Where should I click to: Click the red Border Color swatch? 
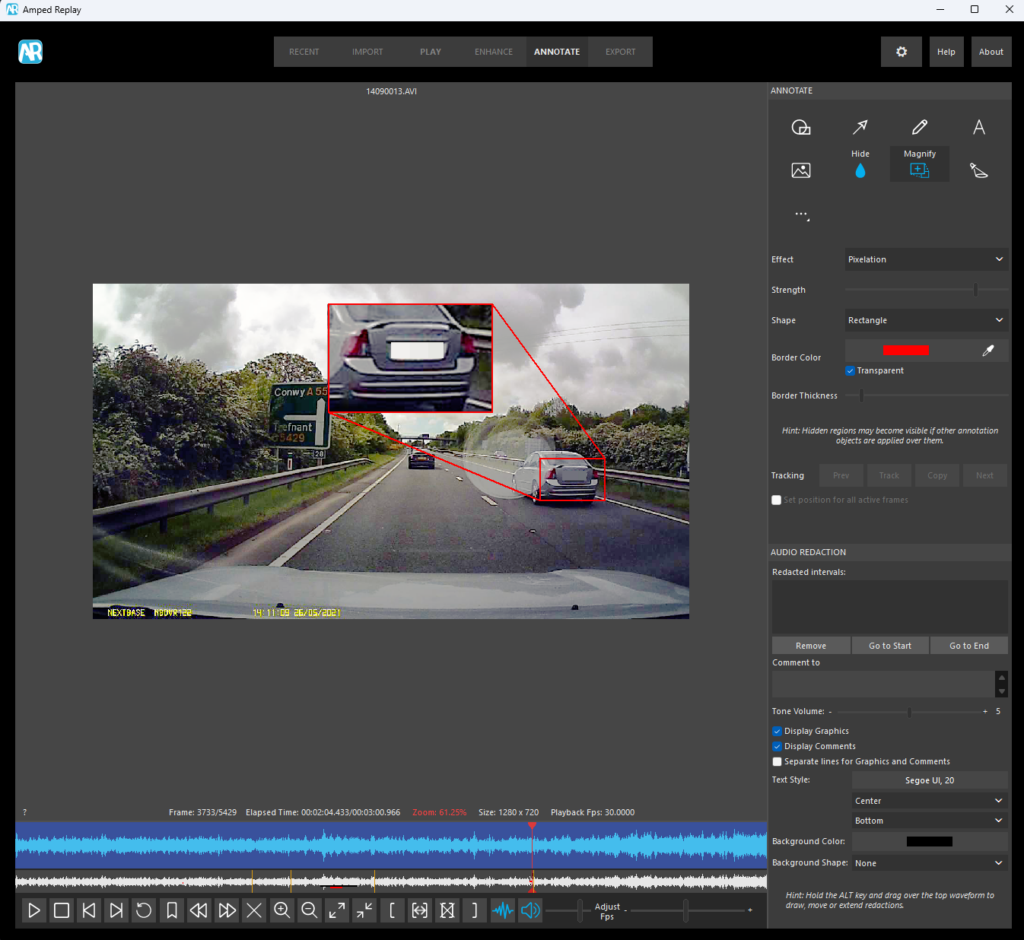pyautogui.click(x=906, y=350)
